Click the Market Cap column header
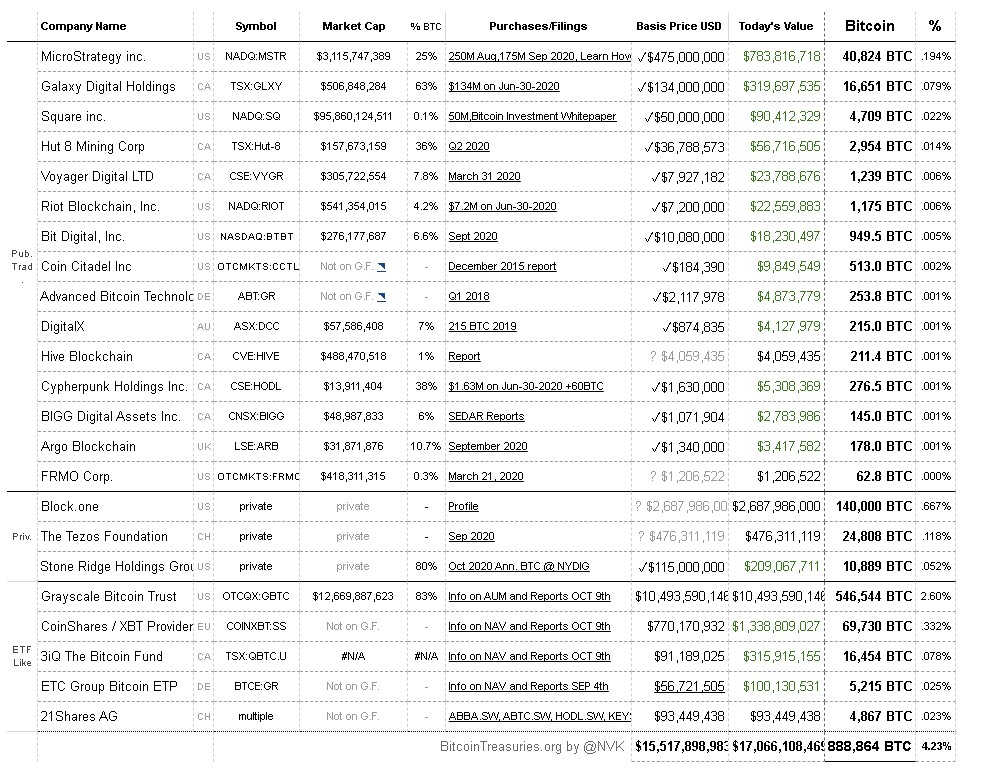This screenshot has height=773, width=988. pyautogui.click(x=353, y=26)
